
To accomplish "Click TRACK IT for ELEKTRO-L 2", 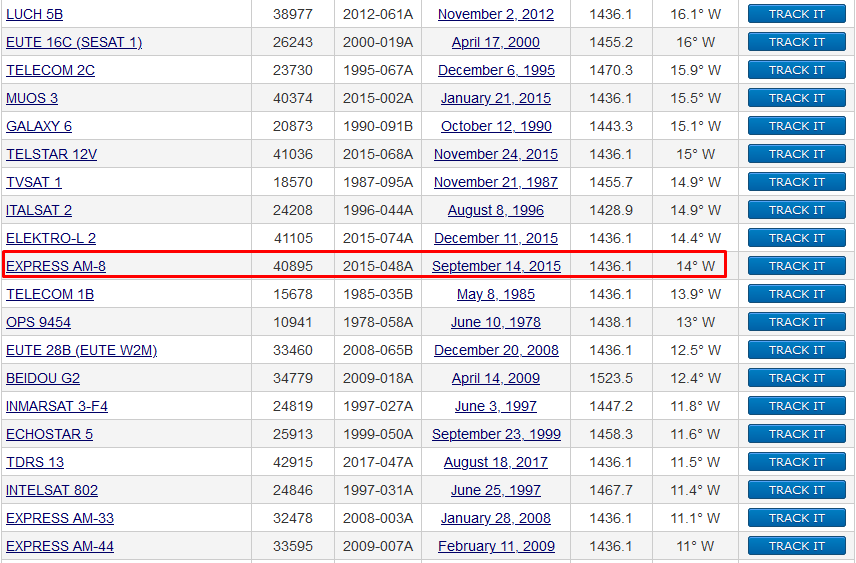I will coord(796,238).
